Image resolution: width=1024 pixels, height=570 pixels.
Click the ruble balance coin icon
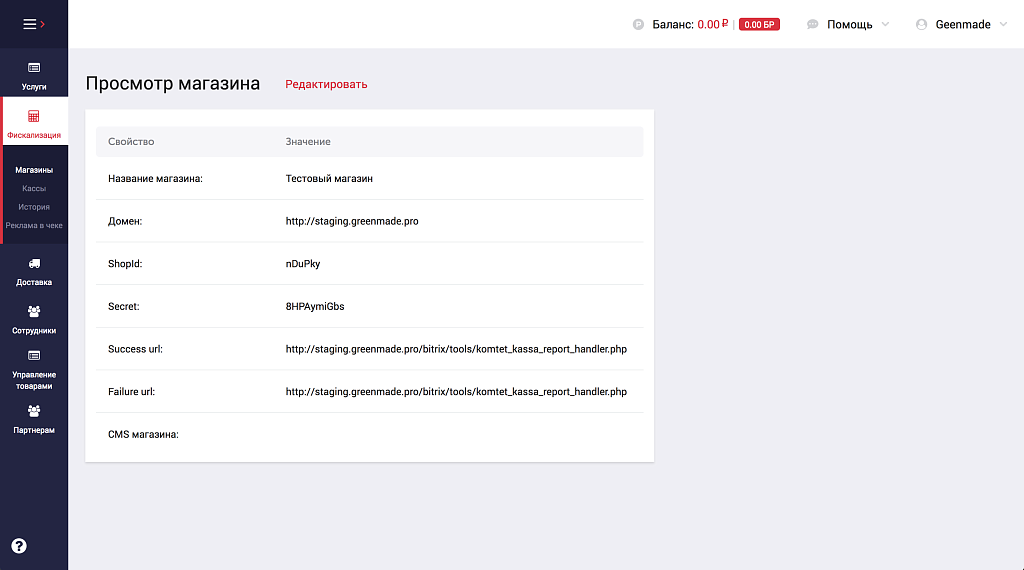pyautogui.click(x=638, y=25)
